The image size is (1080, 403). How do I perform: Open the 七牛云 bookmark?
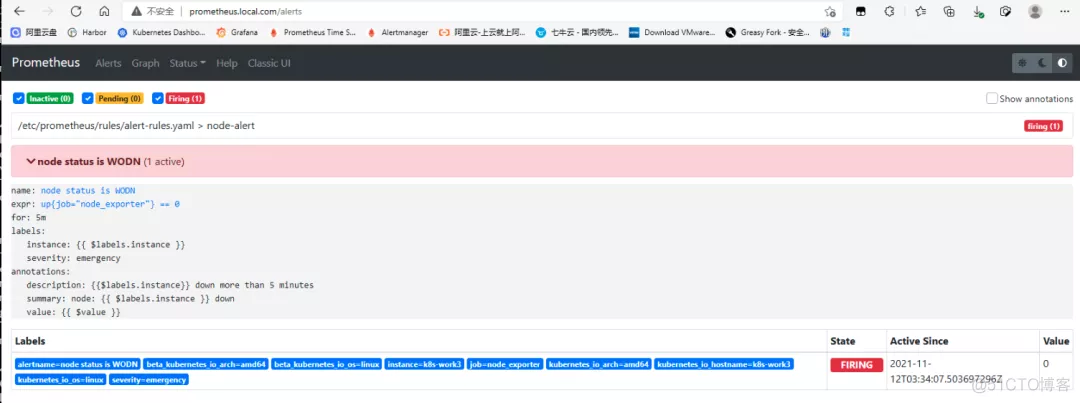point(577,32)
